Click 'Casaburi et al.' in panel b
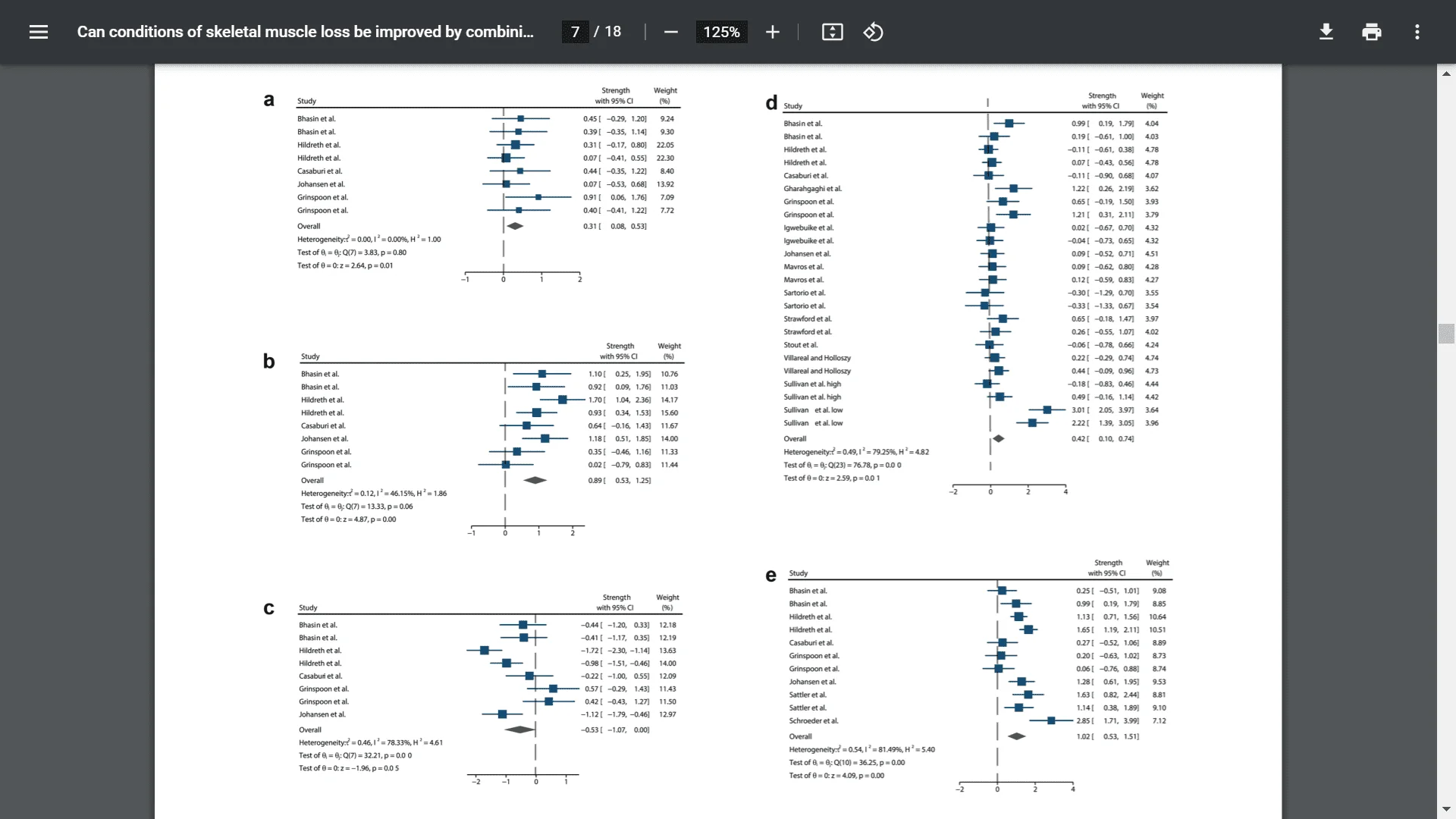The image size is (1456, 819). tap(323, 426)
